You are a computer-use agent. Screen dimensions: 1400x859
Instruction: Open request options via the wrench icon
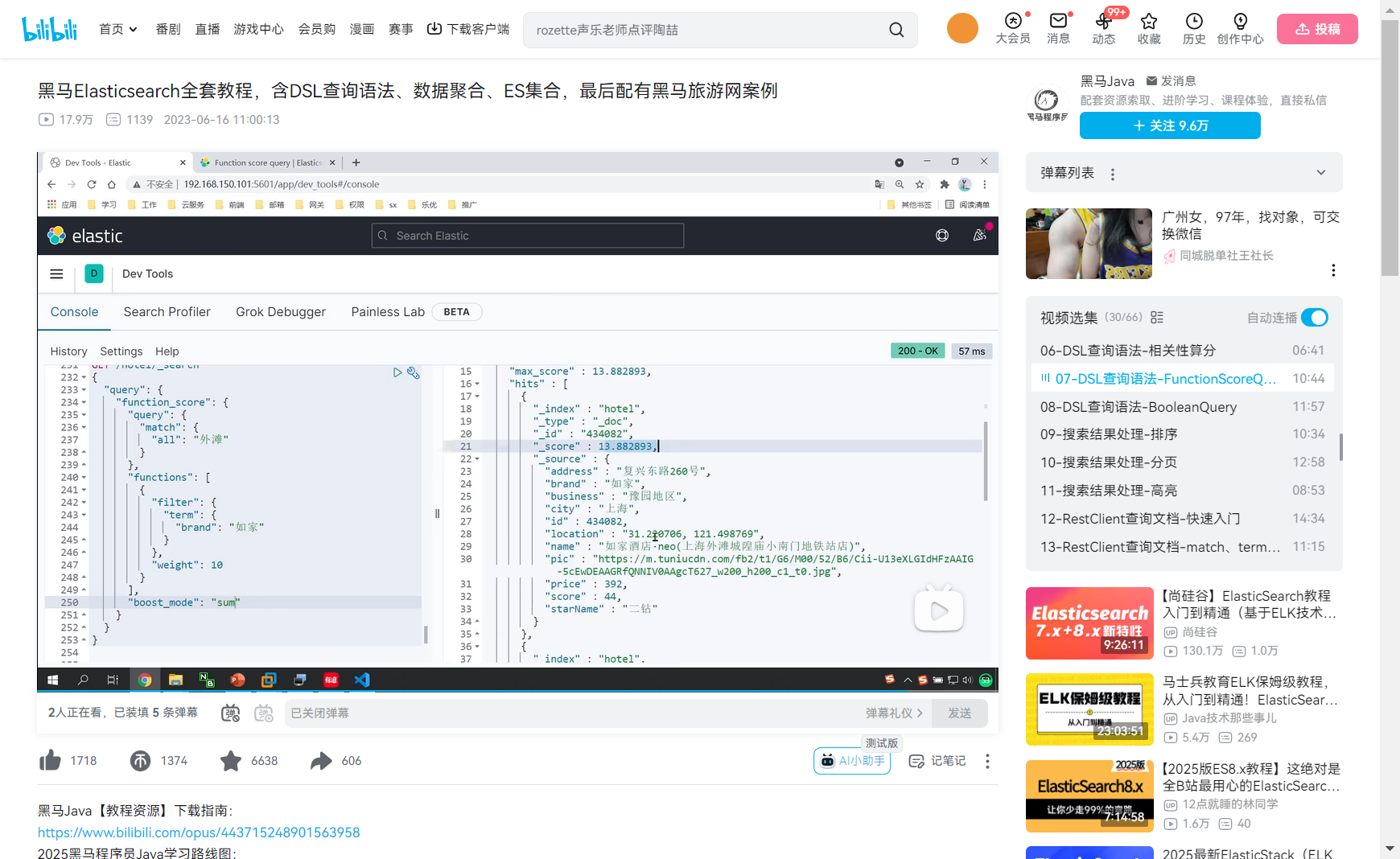414,372
